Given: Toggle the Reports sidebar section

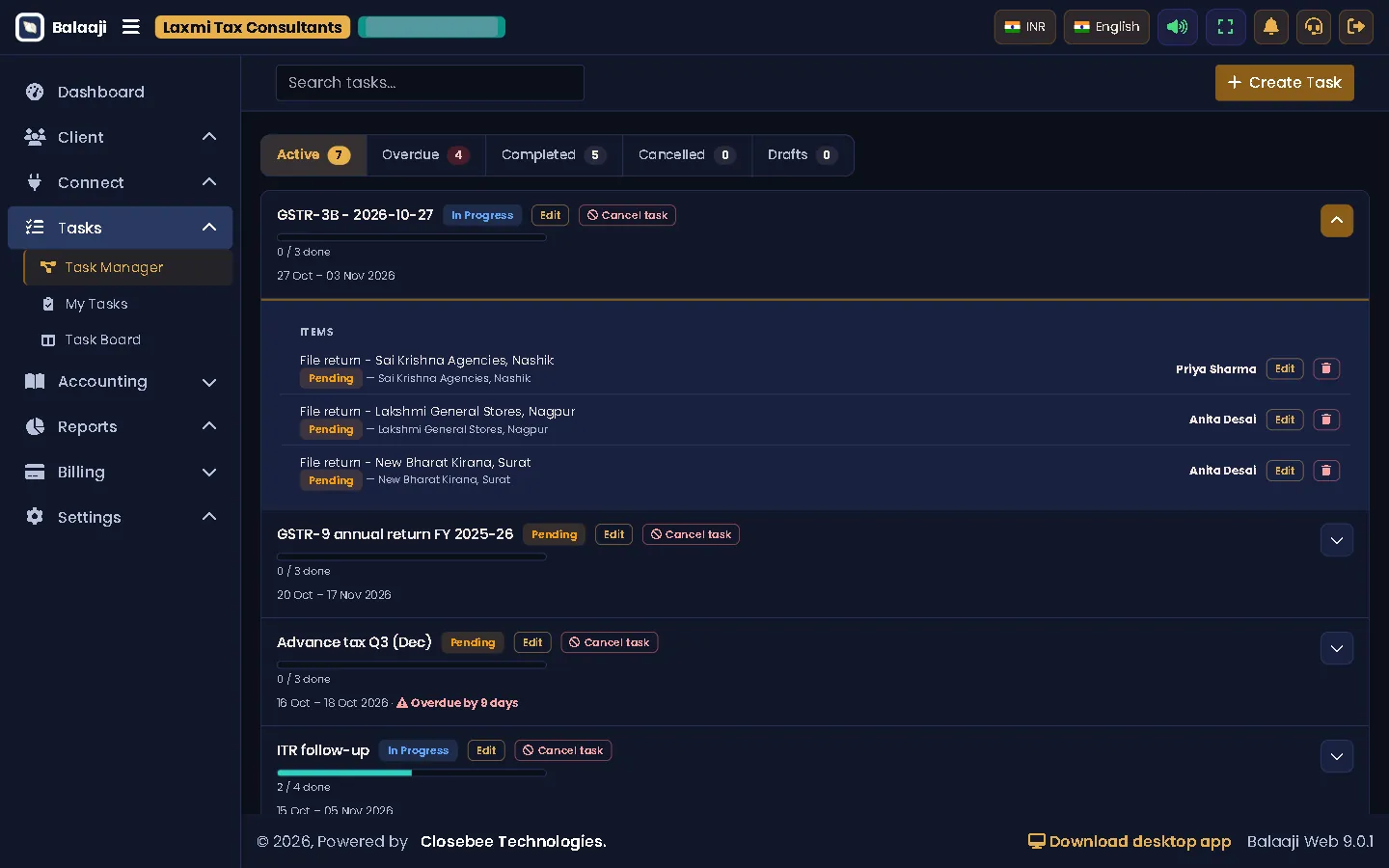Looking at the screenshot, I should (x=121, y=426).
